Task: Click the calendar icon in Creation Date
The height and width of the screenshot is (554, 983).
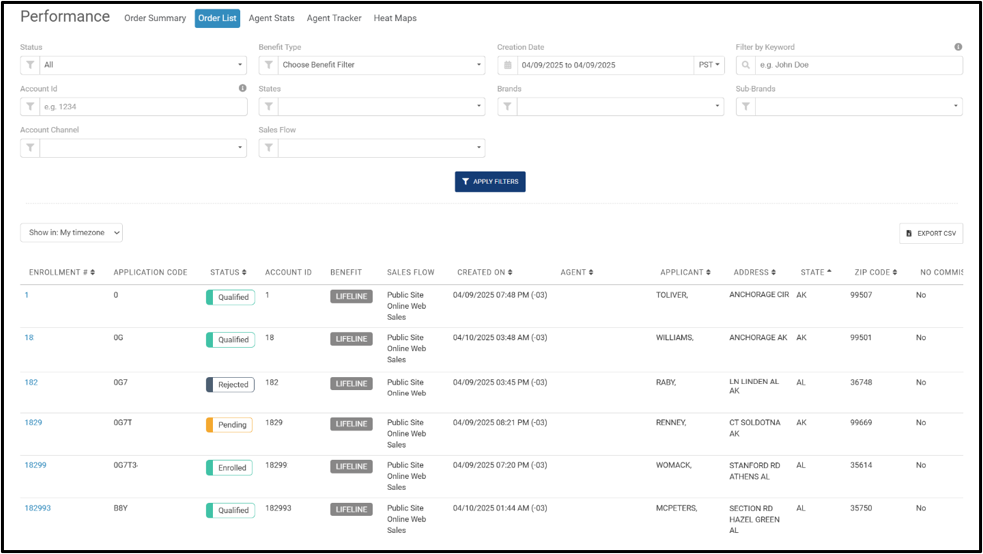Action: (x=508, y=65)
